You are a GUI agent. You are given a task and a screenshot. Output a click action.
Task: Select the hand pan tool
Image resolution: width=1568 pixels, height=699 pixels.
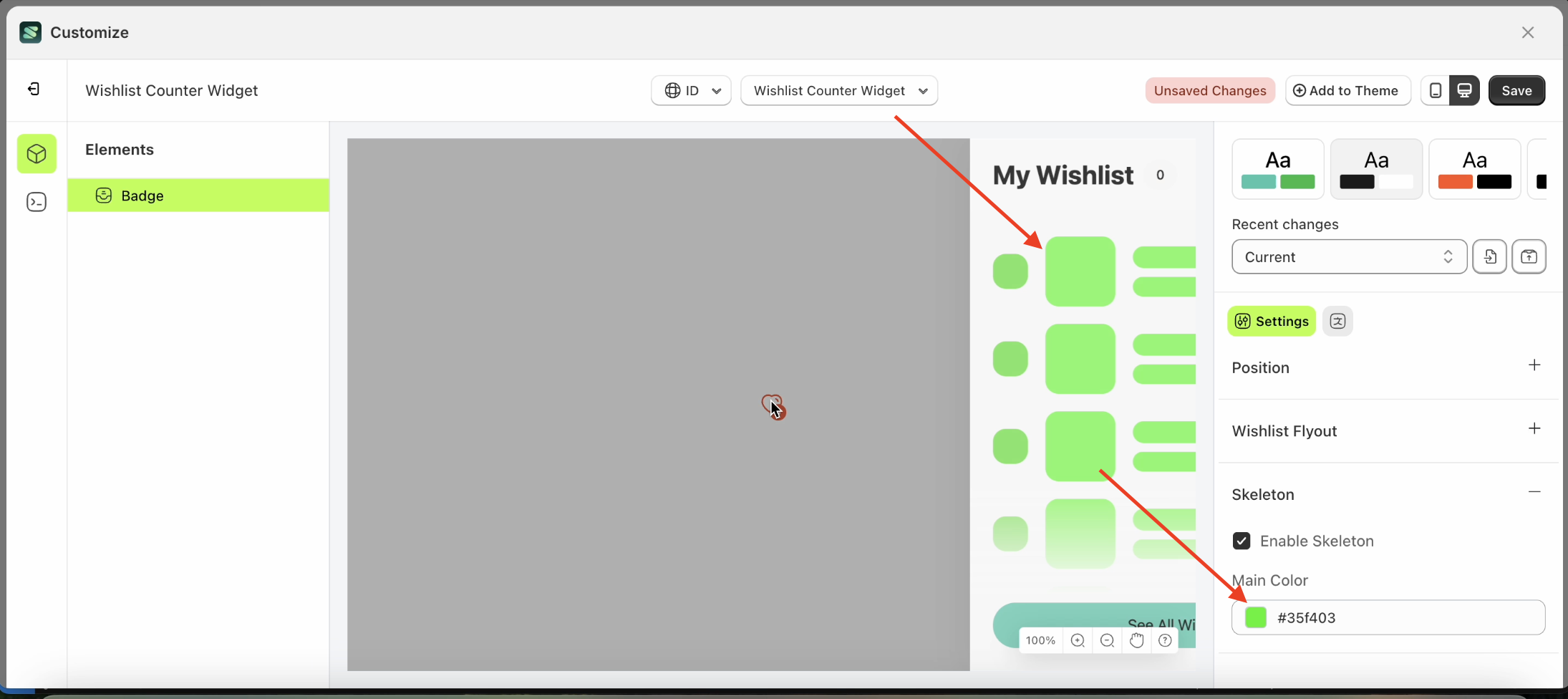1137,640
